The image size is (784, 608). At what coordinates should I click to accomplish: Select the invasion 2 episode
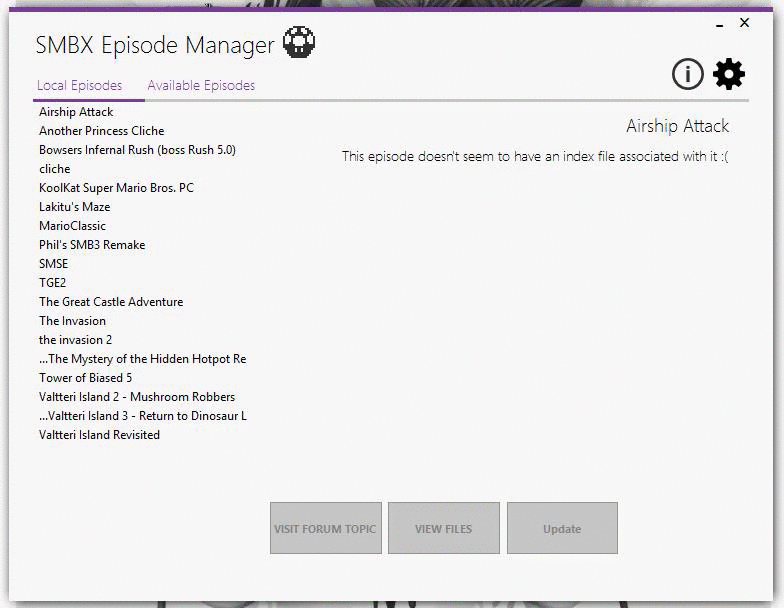coord(76,340)
